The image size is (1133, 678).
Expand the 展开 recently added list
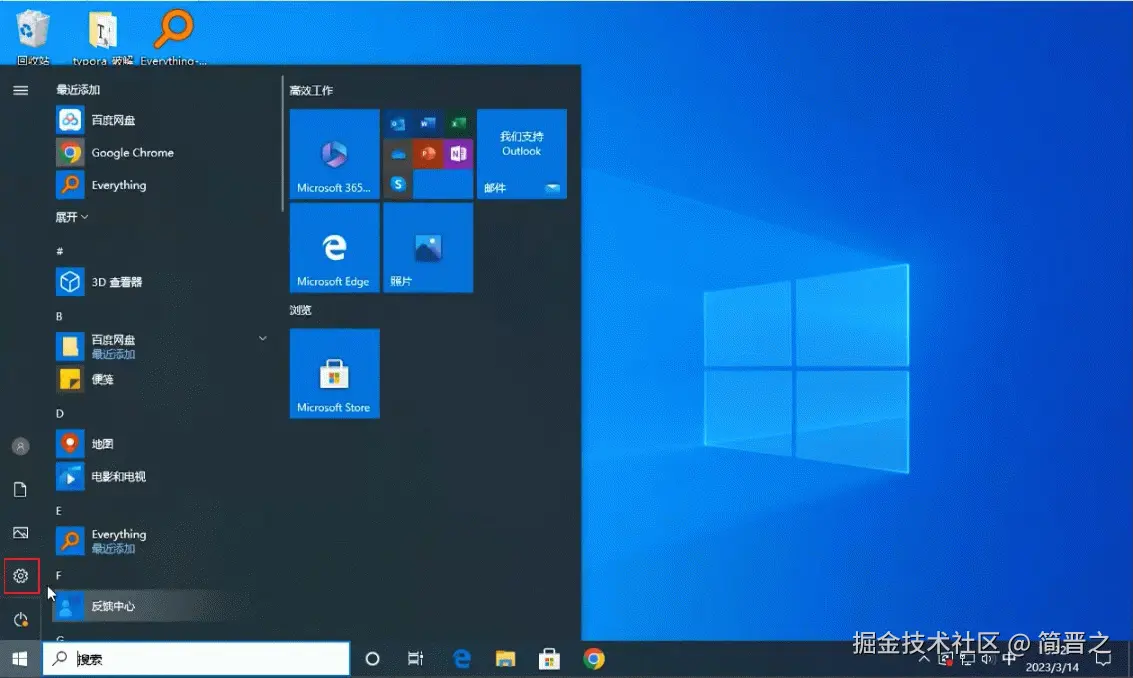tap(72, 217)
